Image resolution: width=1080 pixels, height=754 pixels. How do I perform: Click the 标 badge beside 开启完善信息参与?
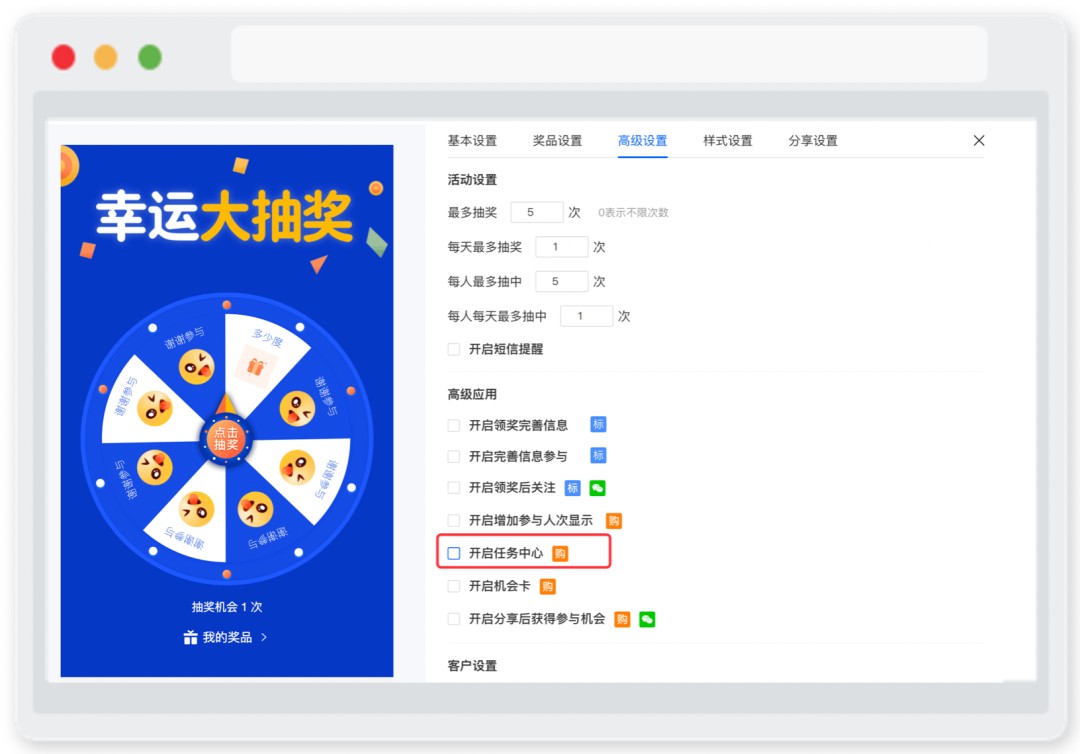click(598, 456)
